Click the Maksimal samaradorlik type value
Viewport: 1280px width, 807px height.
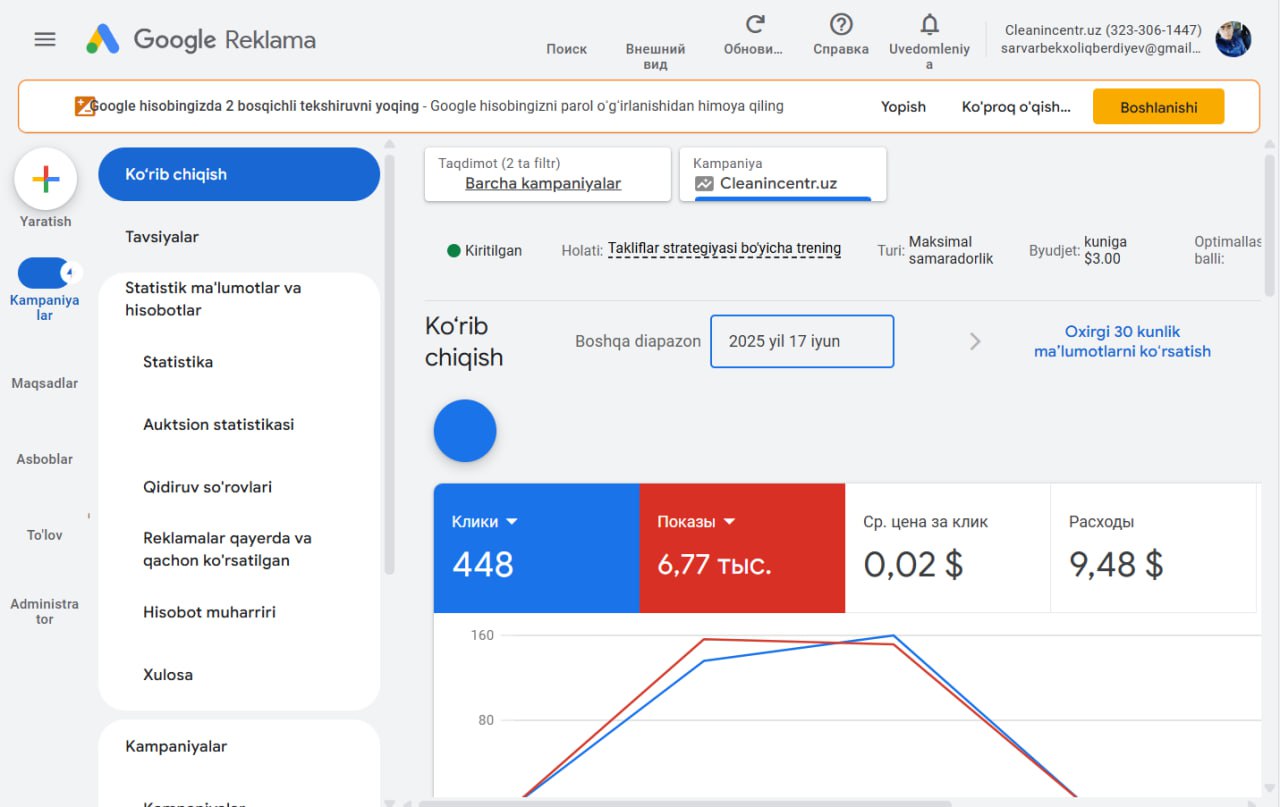click(x=951, y=250)
